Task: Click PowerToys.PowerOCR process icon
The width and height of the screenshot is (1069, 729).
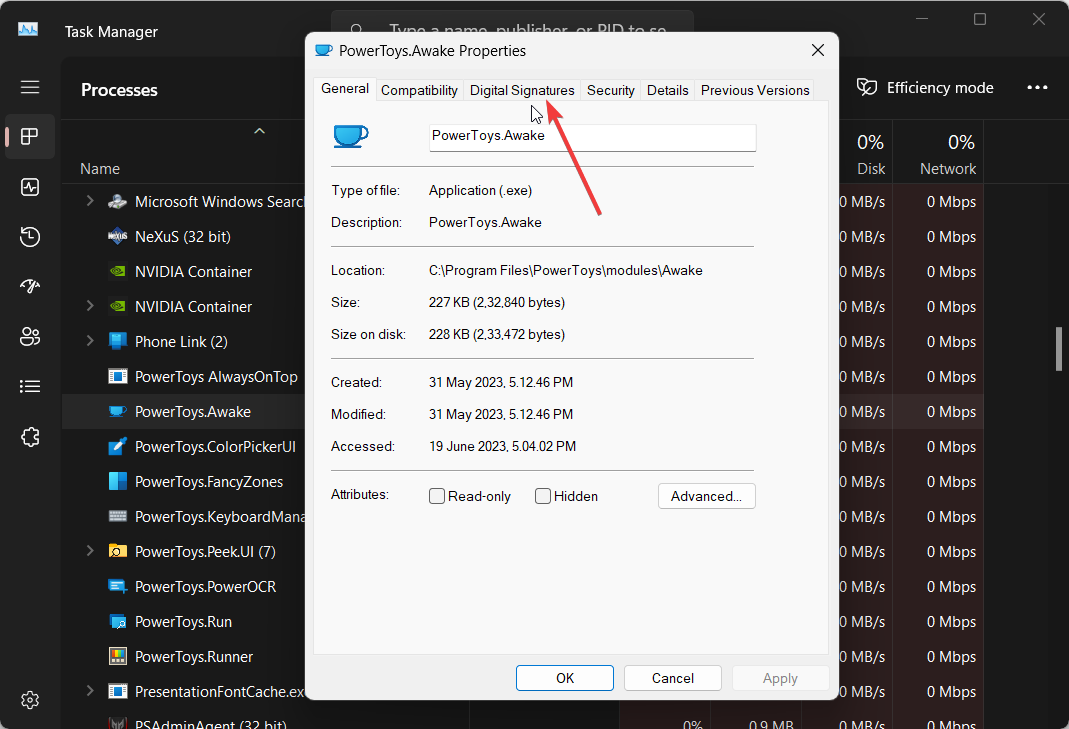Action: pos(117,586)
